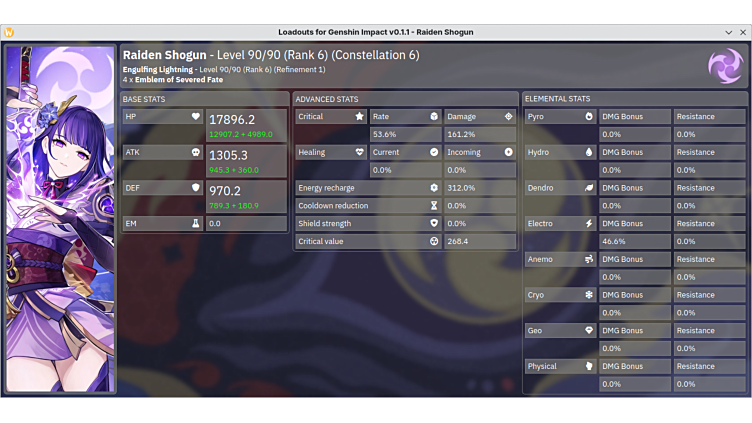Expand the title bar dropdown chevron
This screenshot has width=752, height=423.
point(729,32)
